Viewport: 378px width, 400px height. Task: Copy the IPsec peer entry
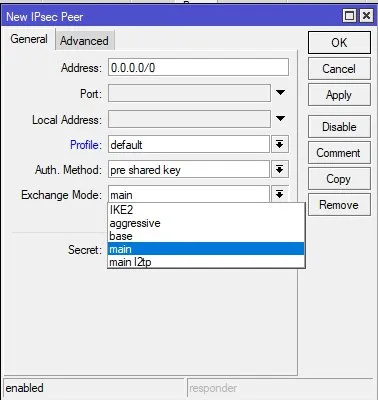339,179
